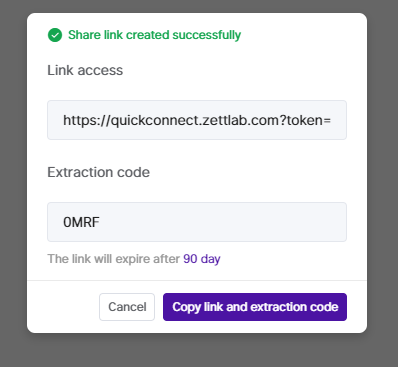Image resolution: width=398 pixels, height=367 pixels.
Task: Click the 'The link will expire after' note
Action: coord(114,259)
